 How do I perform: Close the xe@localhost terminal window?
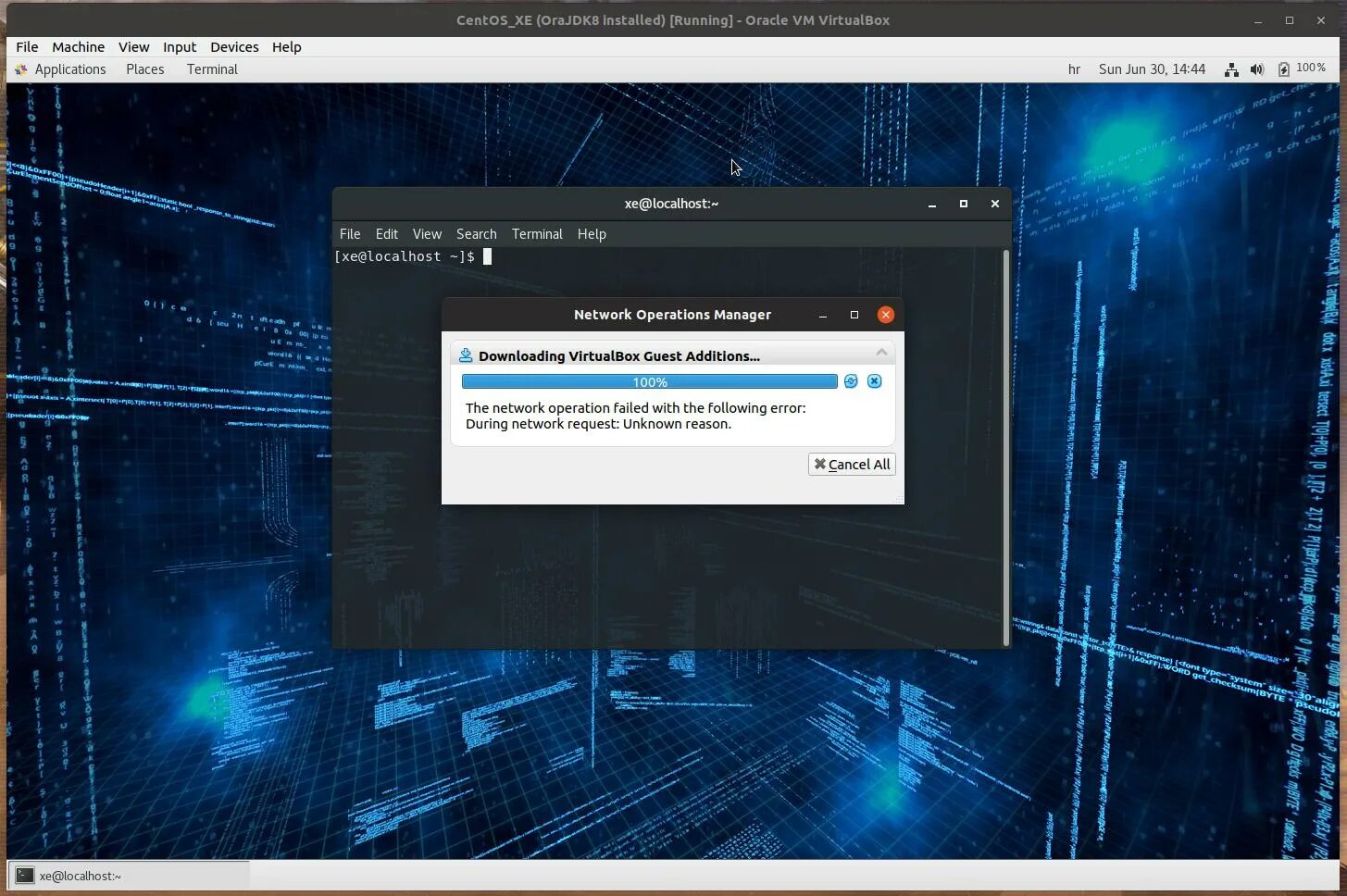point(995,204)
